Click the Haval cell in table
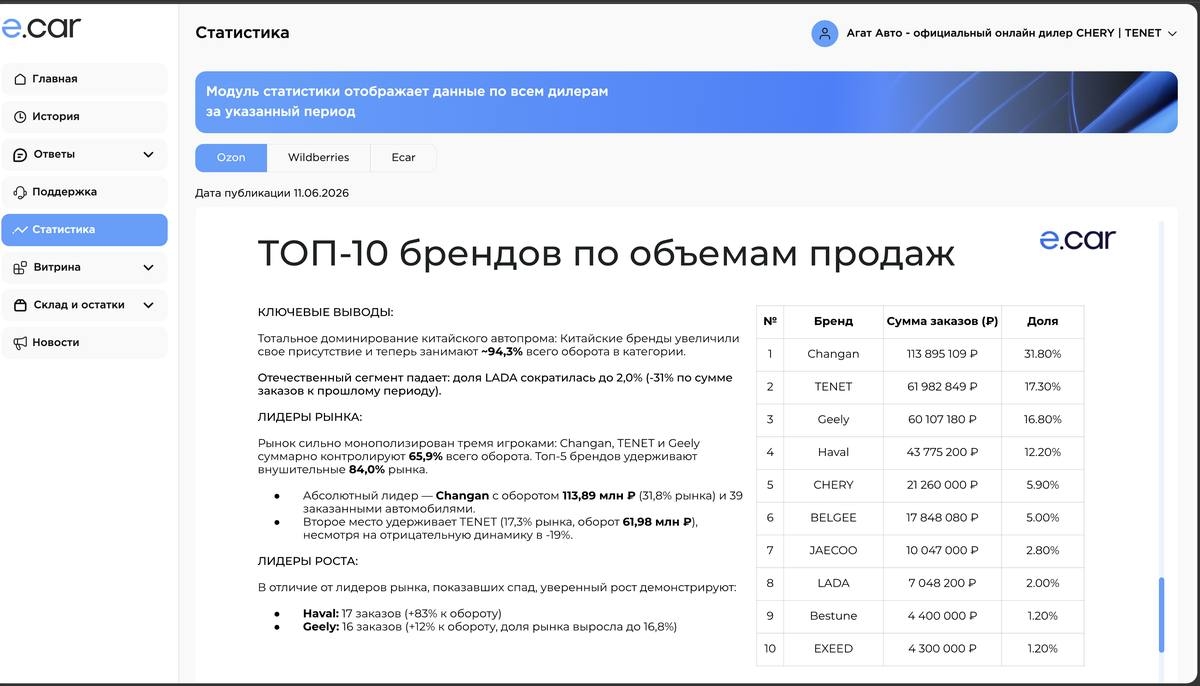This screenshot has width=1200, height=686. pos(833,452)
